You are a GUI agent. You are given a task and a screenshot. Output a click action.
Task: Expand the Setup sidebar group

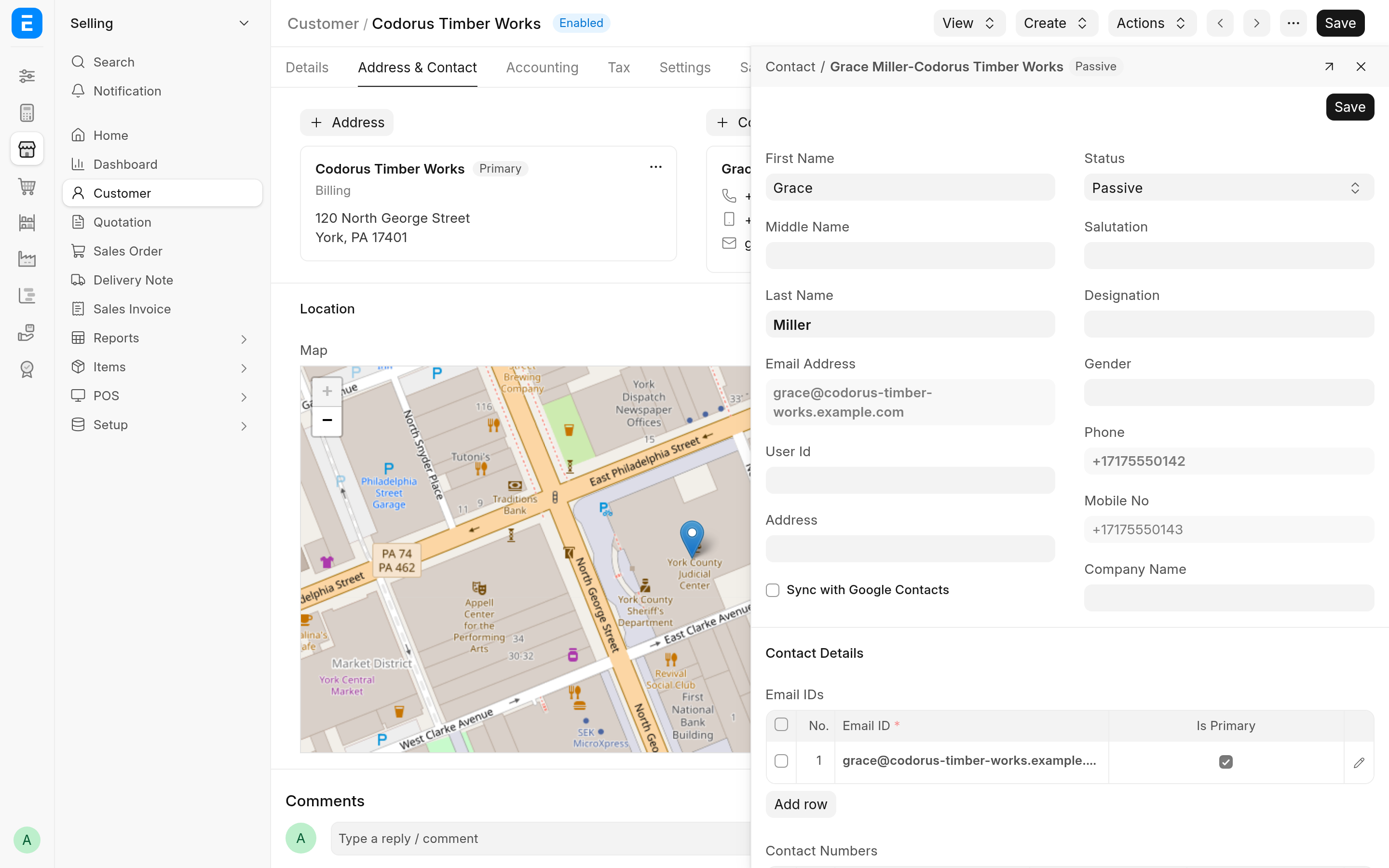[x=244, y=425]
